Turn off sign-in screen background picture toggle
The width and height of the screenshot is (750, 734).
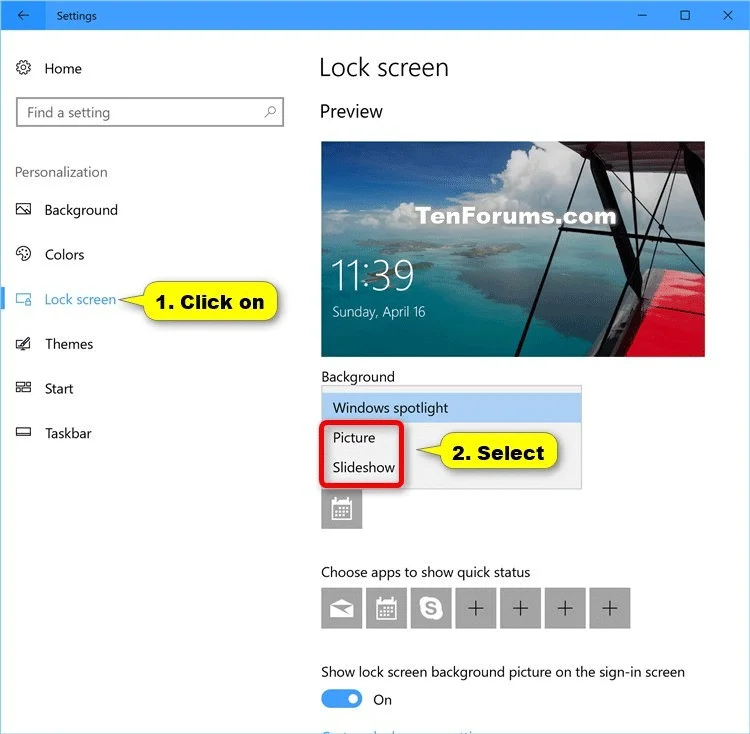tap(342, 699)
